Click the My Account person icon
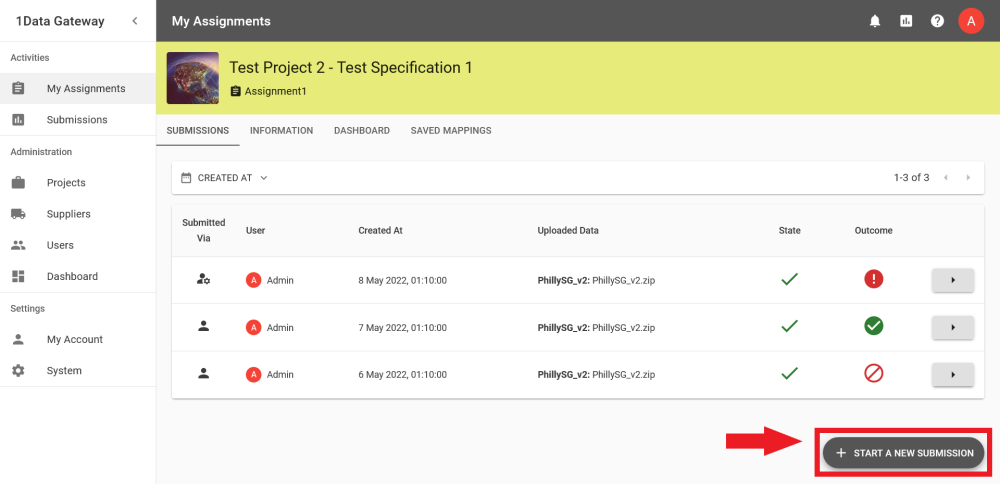The image size is (1000, 484). (18, 340)
